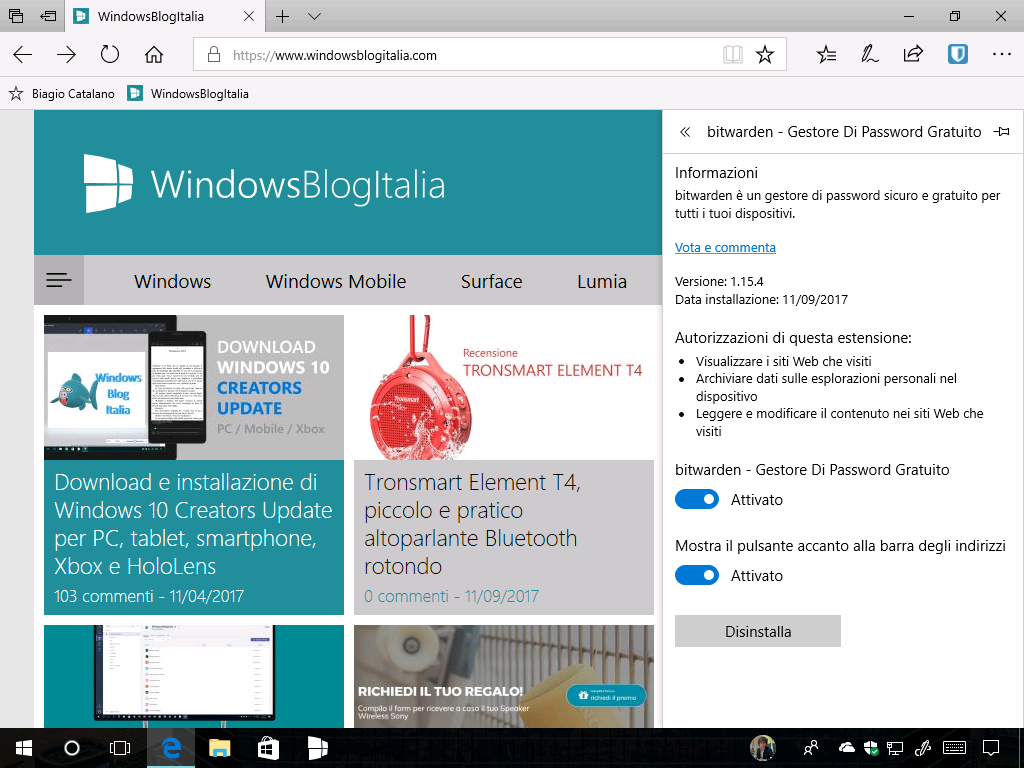1024x768 pixels.
Task: Open 'Richiedi il tuo regalo' banner
Action: (x=504, y=677)
